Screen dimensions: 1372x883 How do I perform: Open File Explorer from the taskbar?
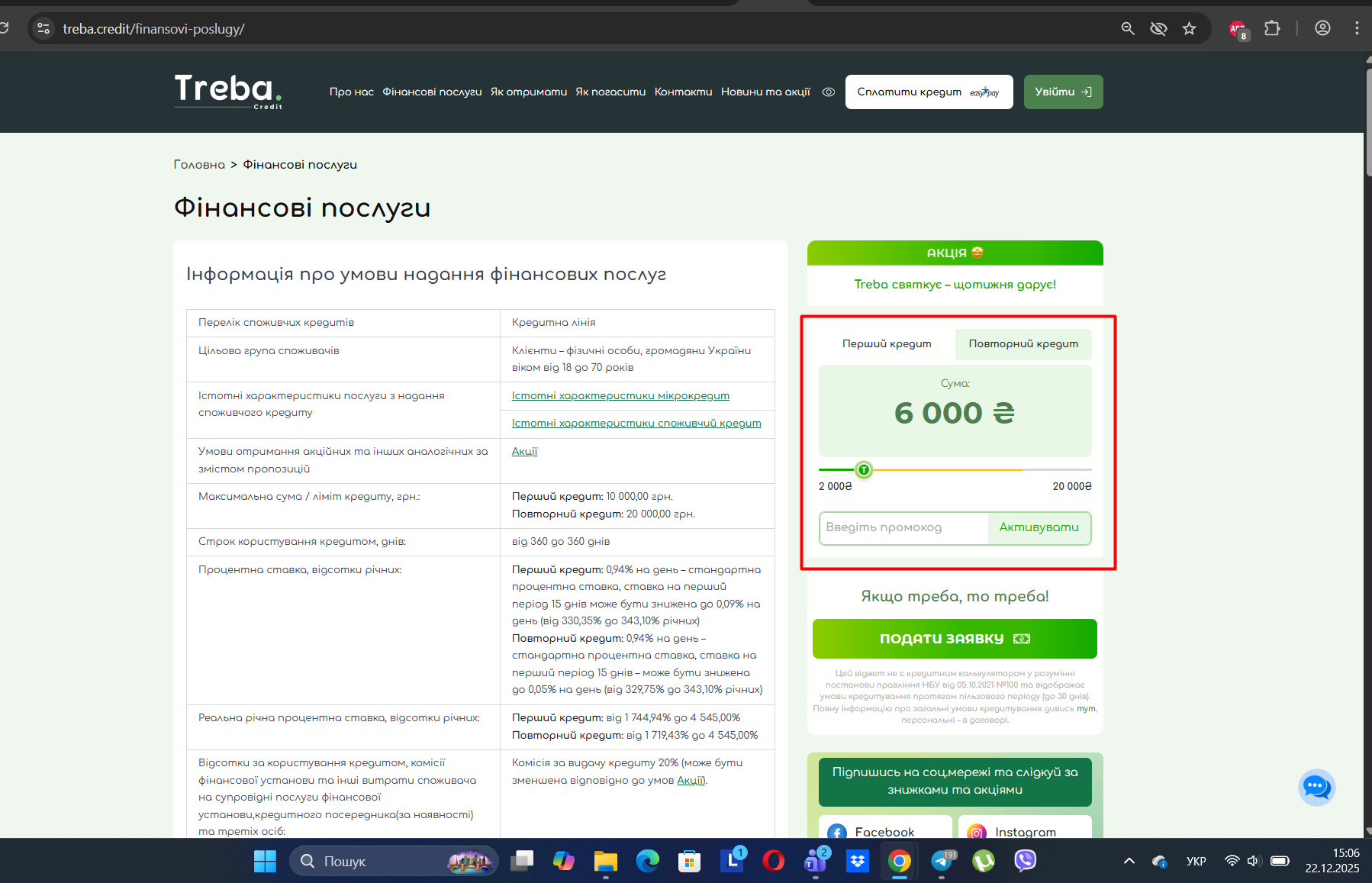(606, 861)
